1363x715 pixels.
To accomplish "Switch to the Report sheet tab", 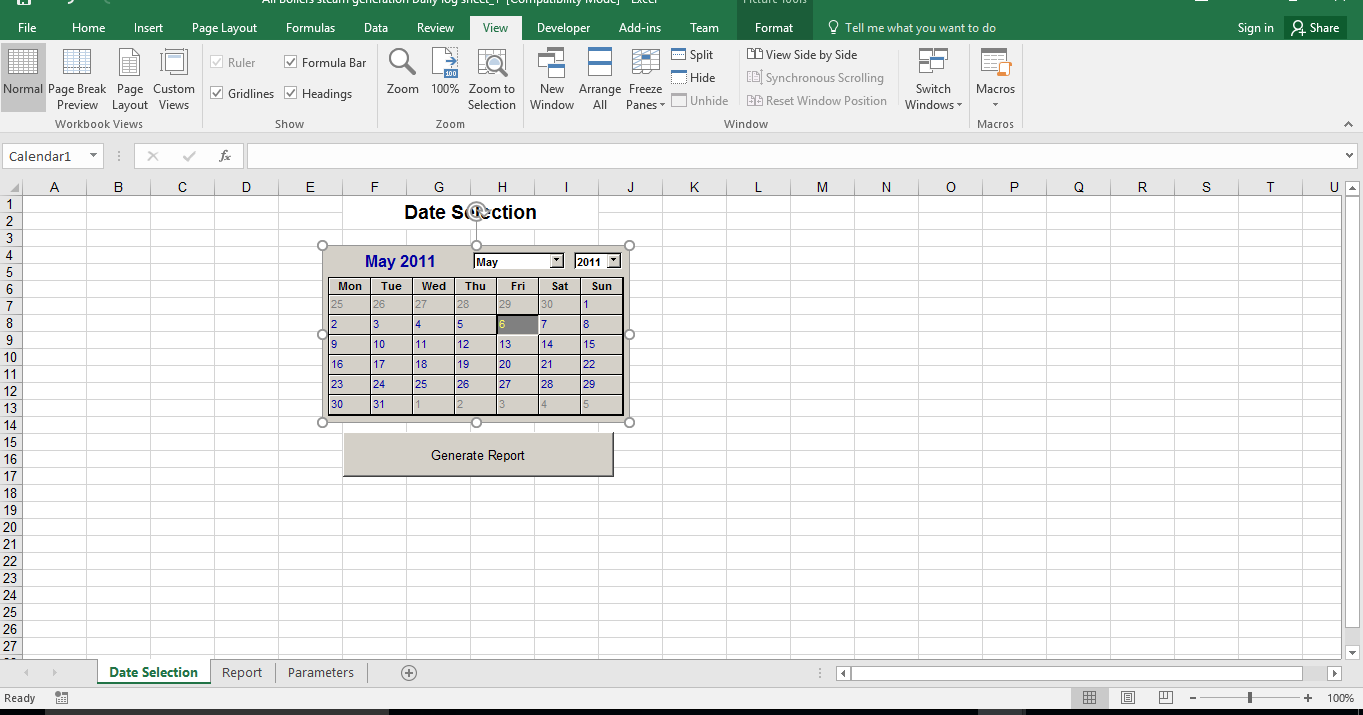I will pos(242,672).
